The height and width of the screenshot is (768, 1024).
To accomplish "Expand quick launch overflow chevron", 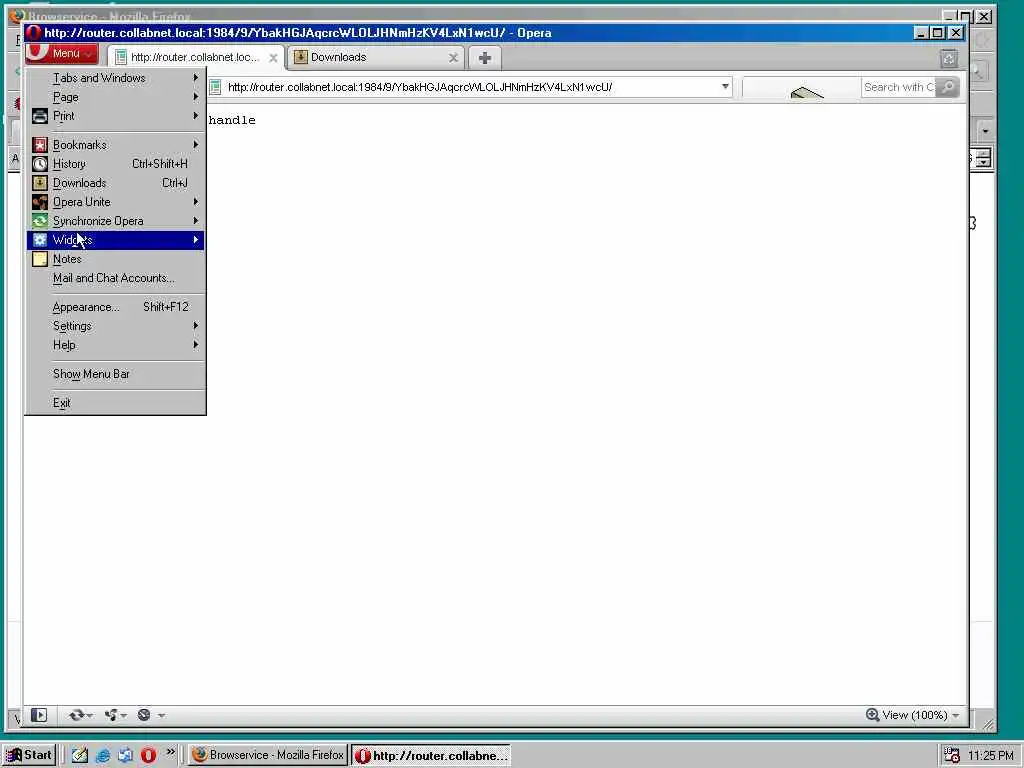I will tap(170, 752).
